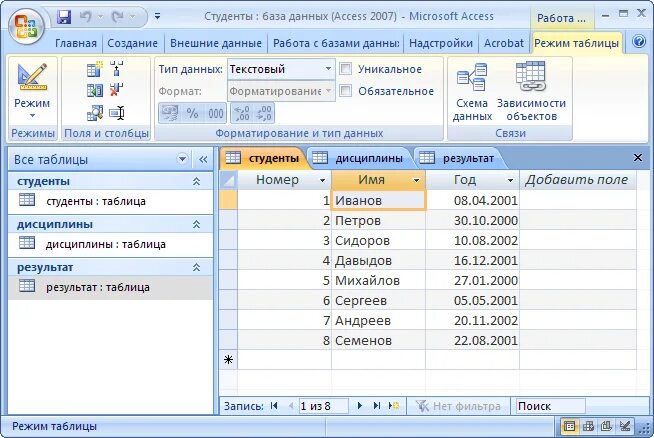Collapse the navigation pane with double chevron
Viewport: 654px width, 438px height.
(x=203, y=159)
